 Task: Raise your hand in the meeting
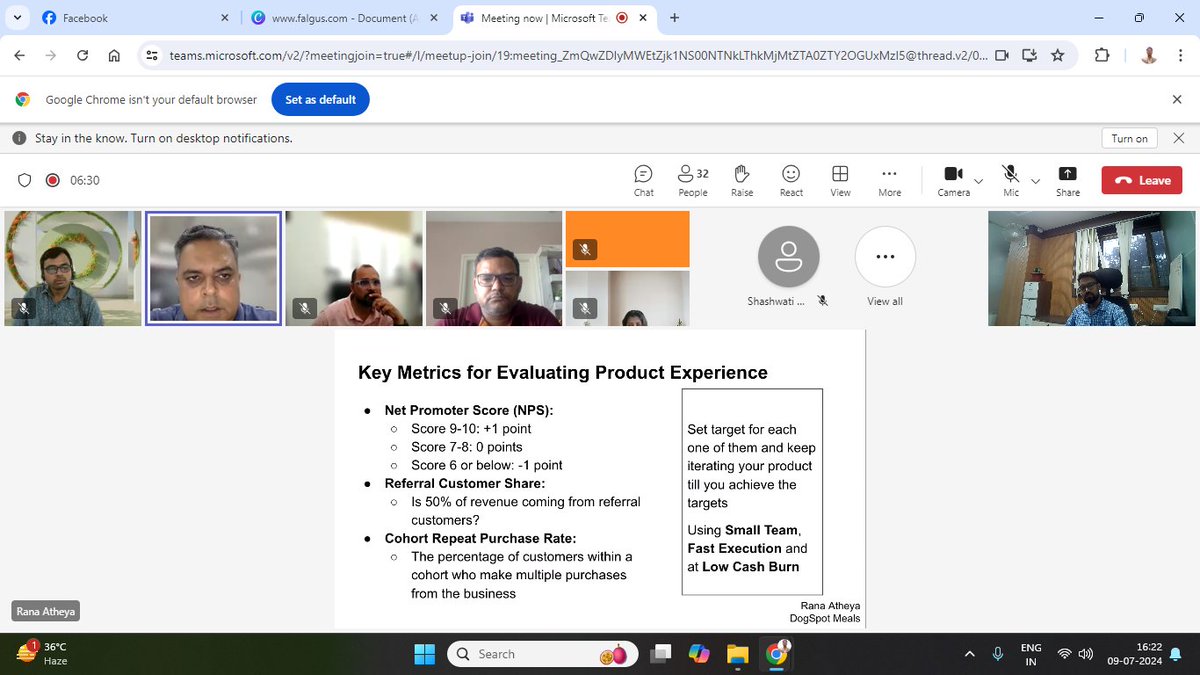pyautogui.click(x=742, y=180)
